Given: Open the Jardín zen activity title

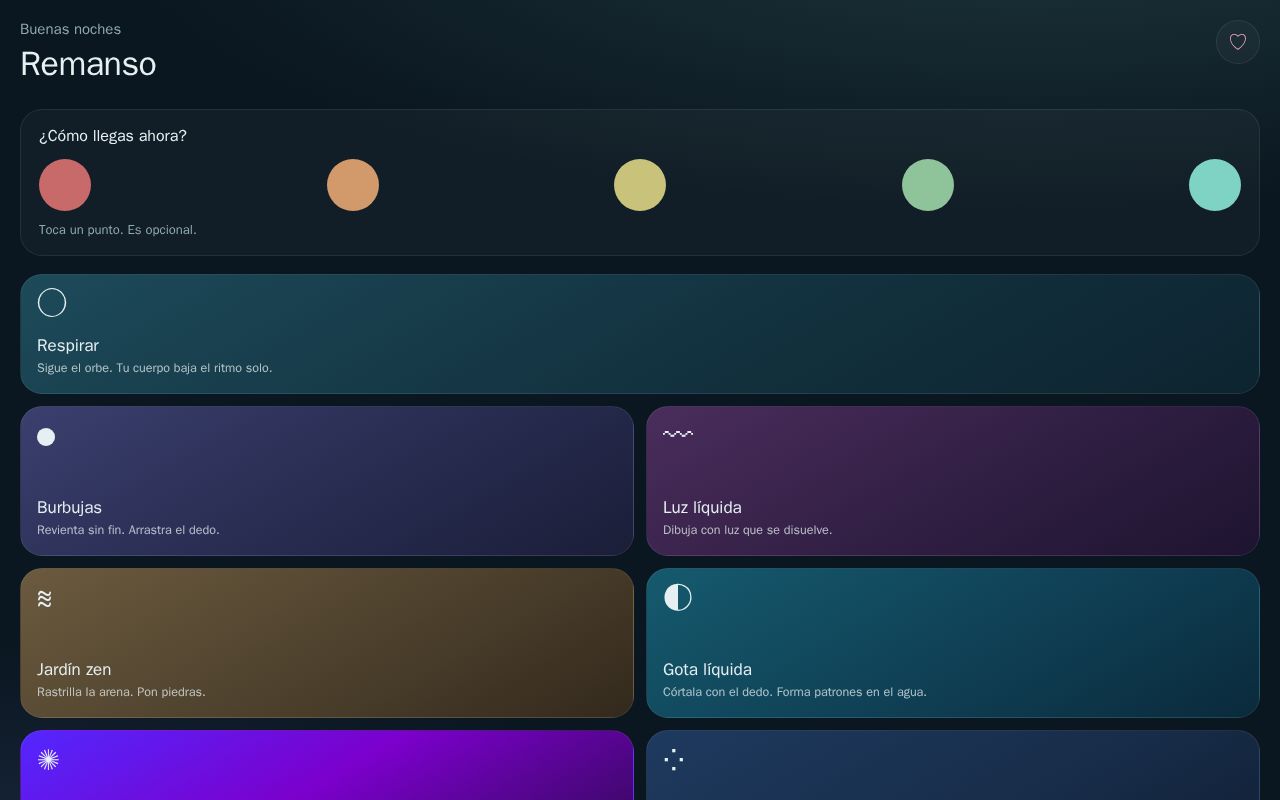Looking at the screenshot, I should (74, 670).
